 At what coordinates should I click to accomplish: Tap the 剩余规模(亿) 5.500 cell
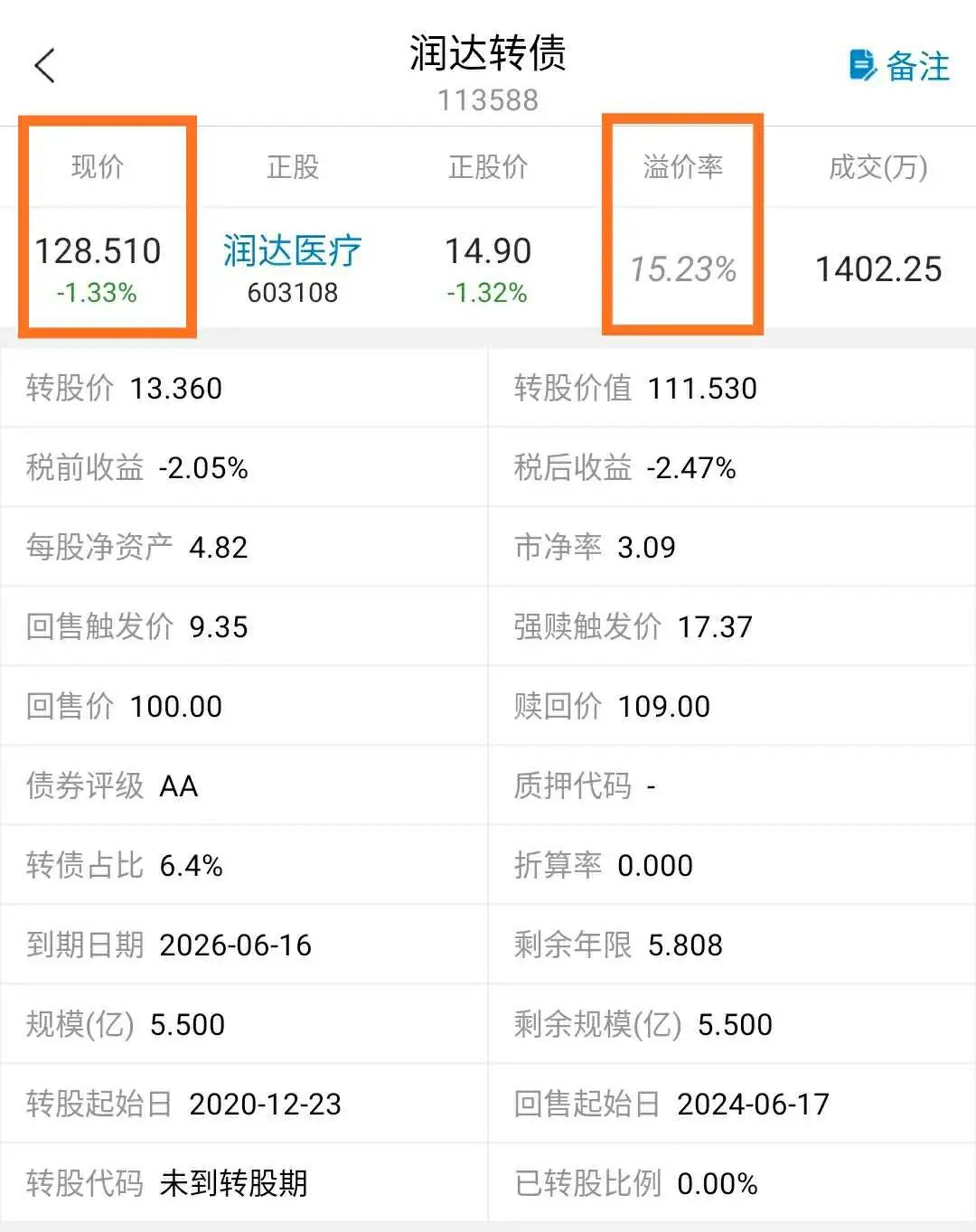click(732, 1024)
